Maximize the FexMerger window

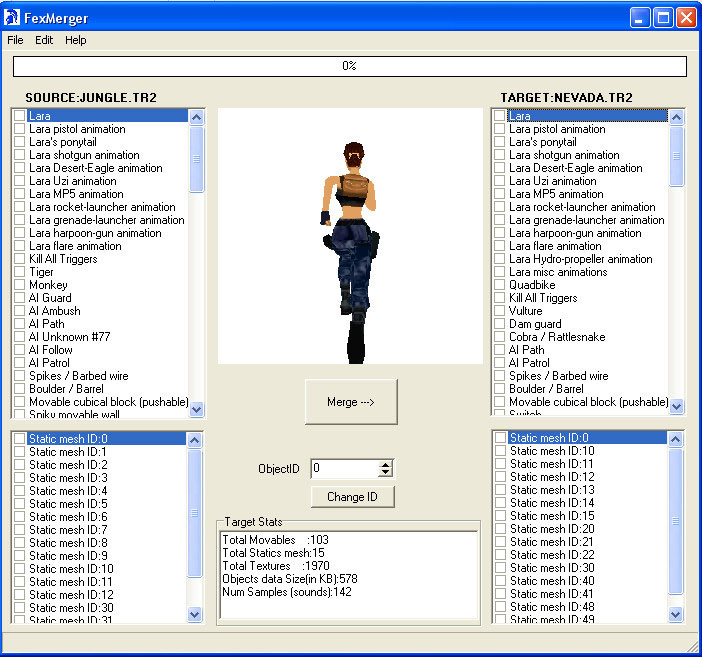click(x=663, y=18)
